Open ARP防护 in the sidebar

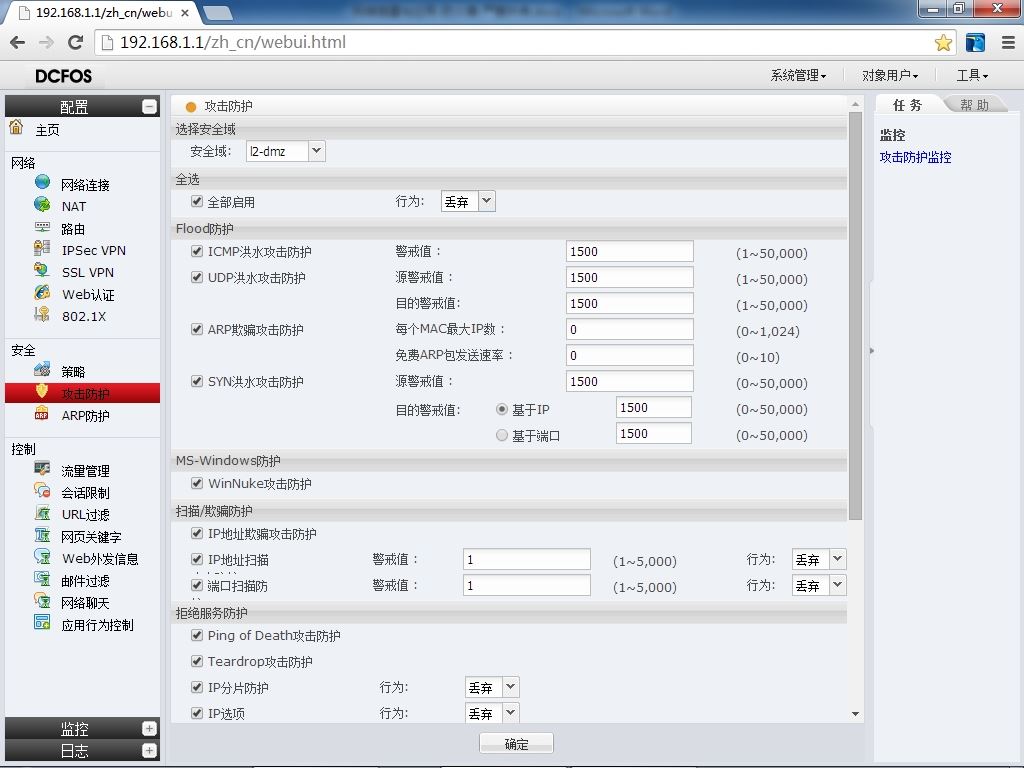[85, 416]
